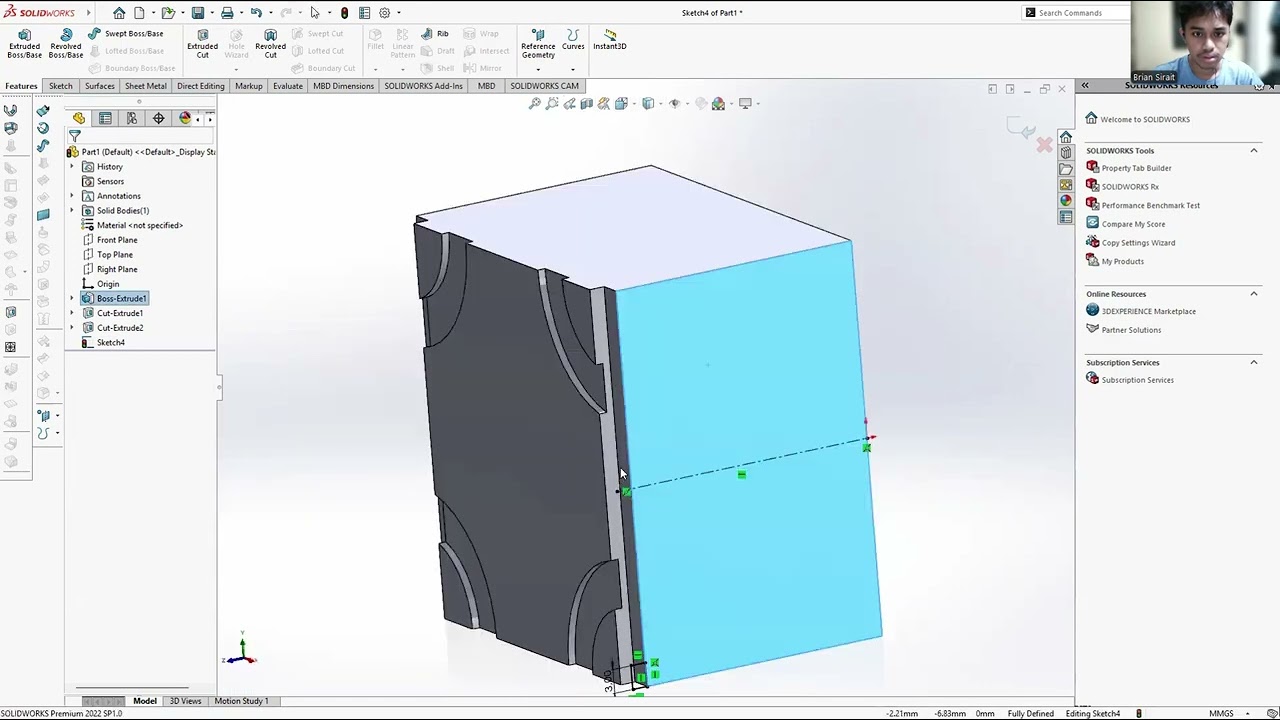Cancel the sketch with the red X

click(x=1044, y=145)
